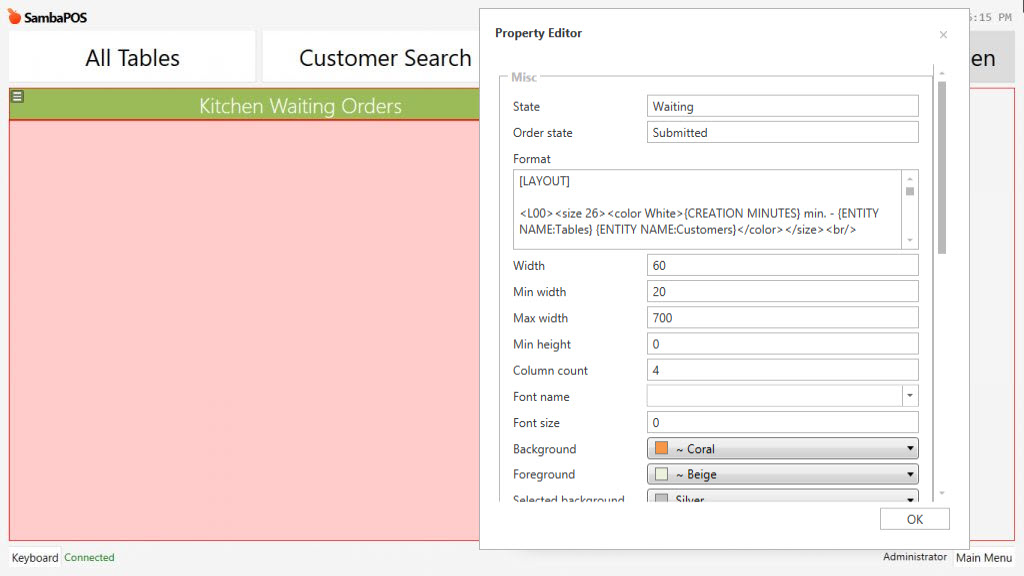Confirm property changes with OK
Viewport: 1024px width, 576px height.
(914, 518)
